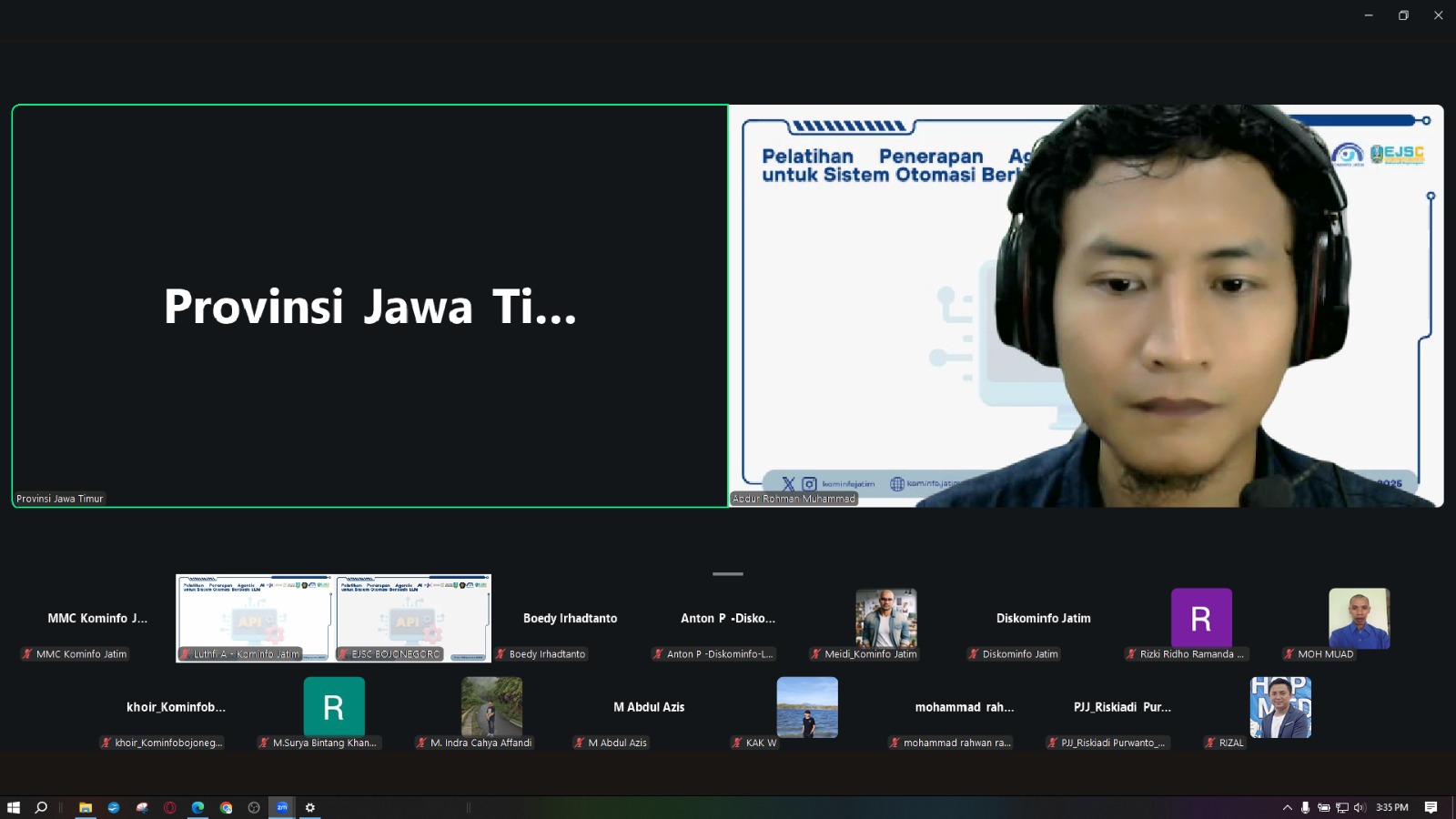
Task: Click the Luthfi A - Kominfo Jatim thumbnail
Action: [255, 617]
